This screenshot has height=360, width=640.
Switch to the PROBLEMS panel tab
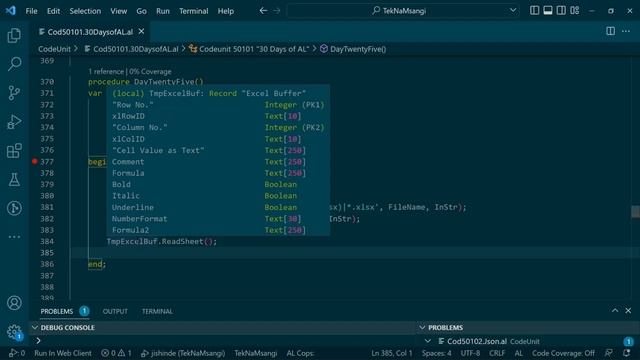pyautogui.click(x=57, y=311)
